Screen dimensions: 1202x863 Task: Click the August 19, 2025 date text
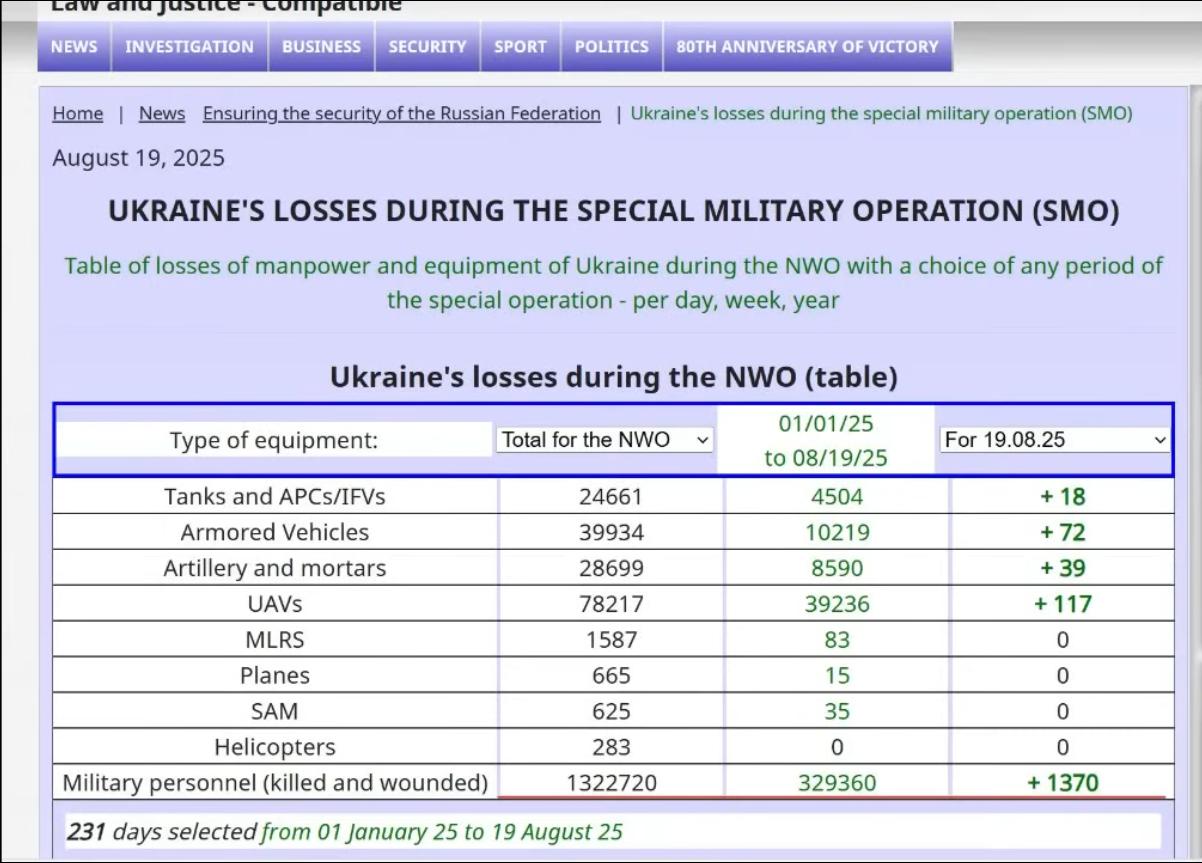[x=138, y=158]
